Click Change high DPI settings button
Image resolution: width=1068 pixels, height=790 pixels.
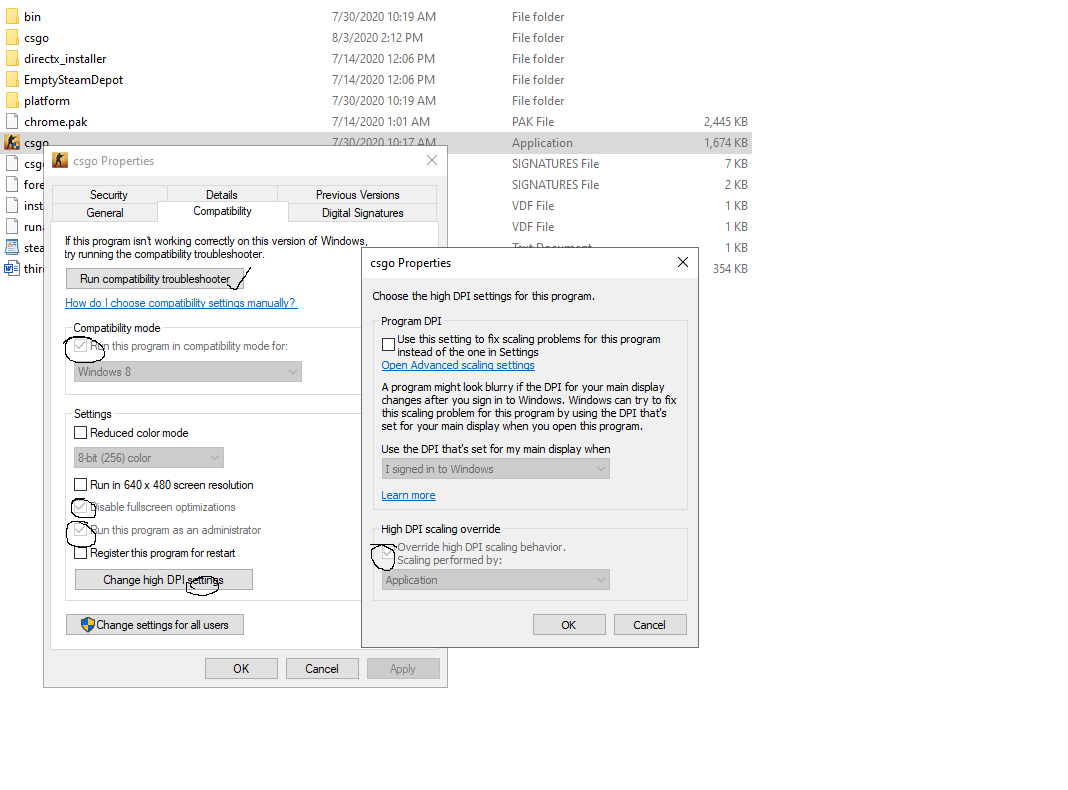(x=163, y=580)
